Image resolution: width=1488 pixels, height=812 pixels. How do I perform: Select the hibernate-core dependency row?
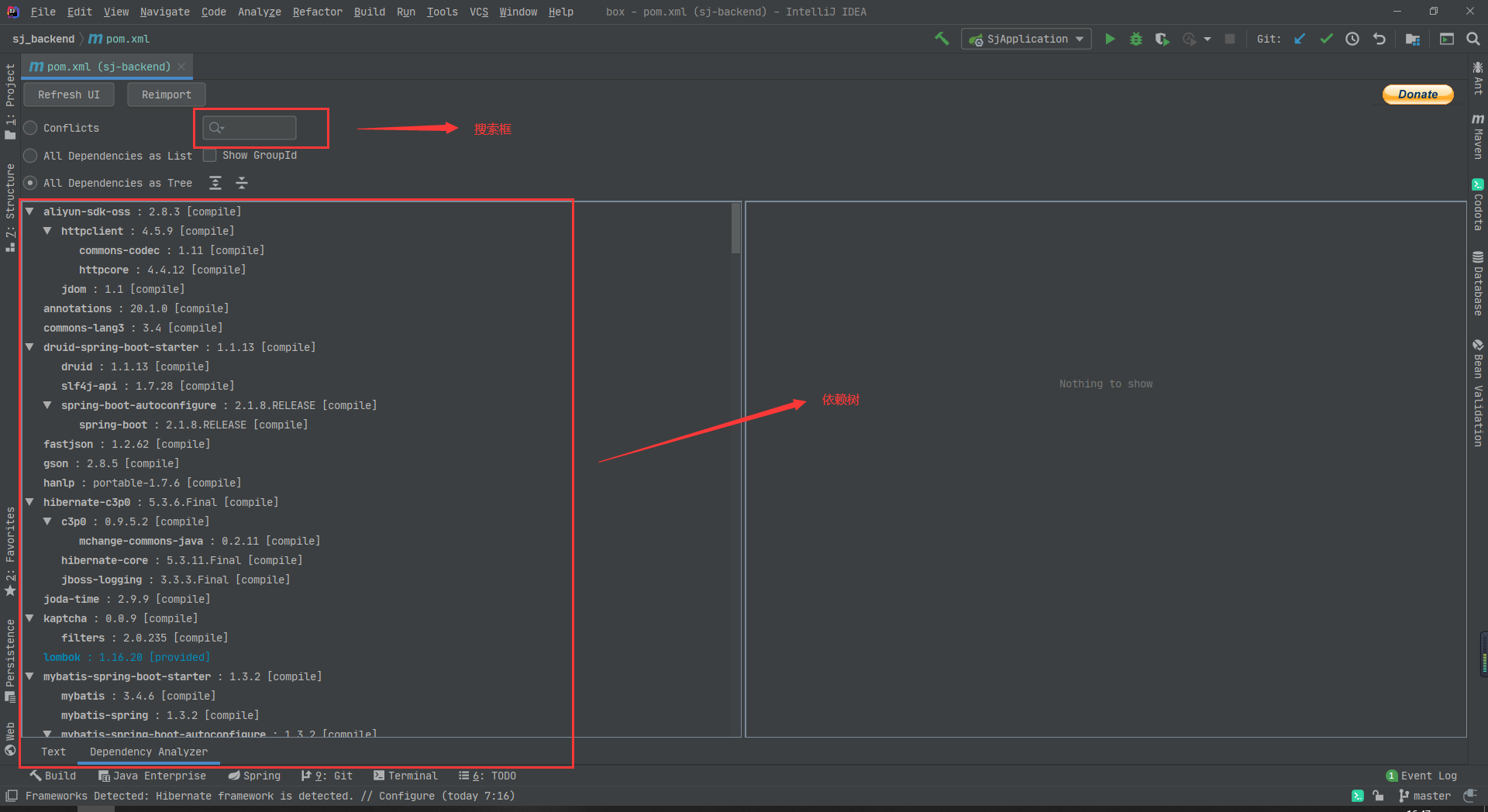click(x=181, y=560)
